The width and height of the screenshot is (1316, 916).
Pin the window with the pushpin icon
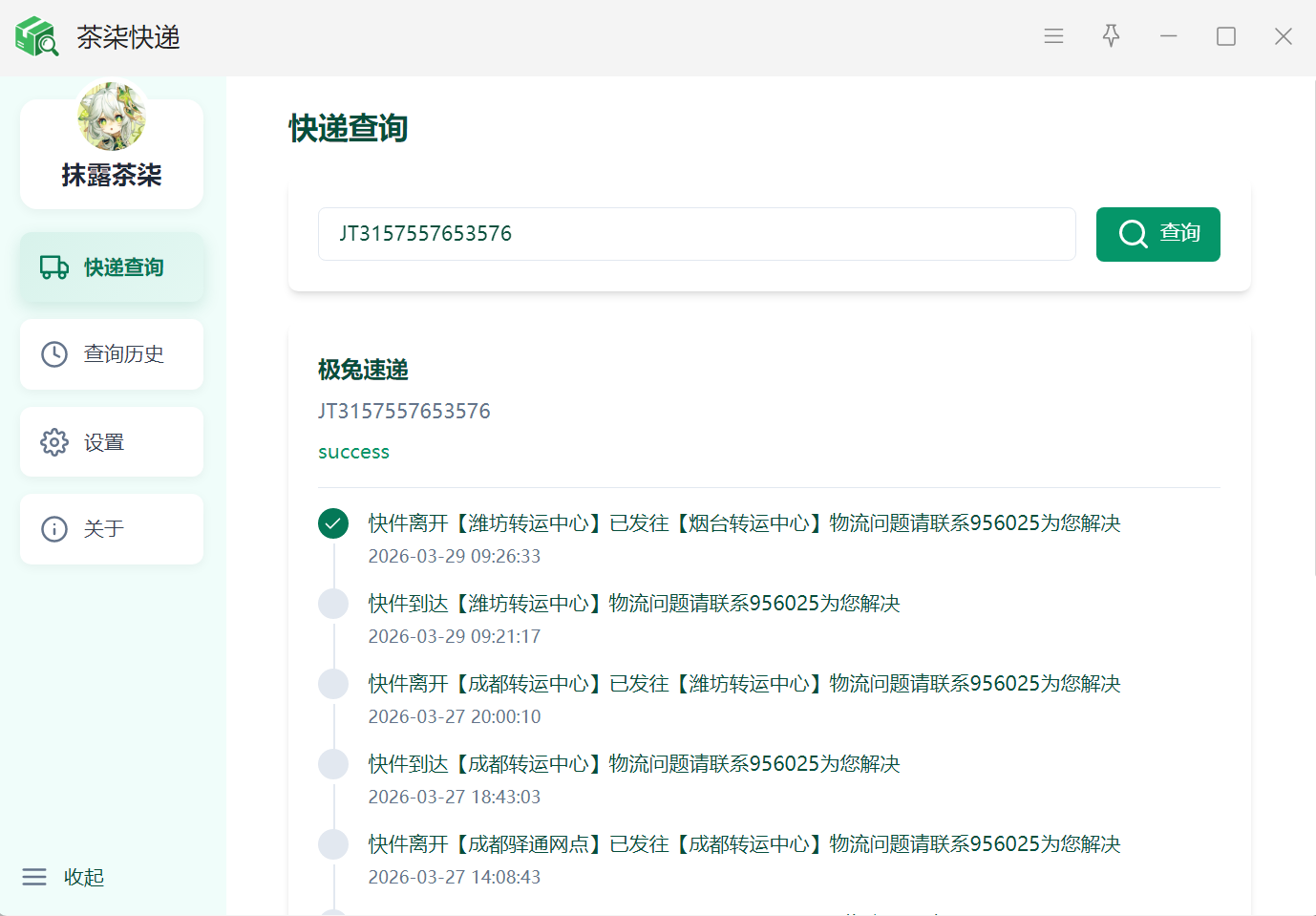pos(1111,36)
